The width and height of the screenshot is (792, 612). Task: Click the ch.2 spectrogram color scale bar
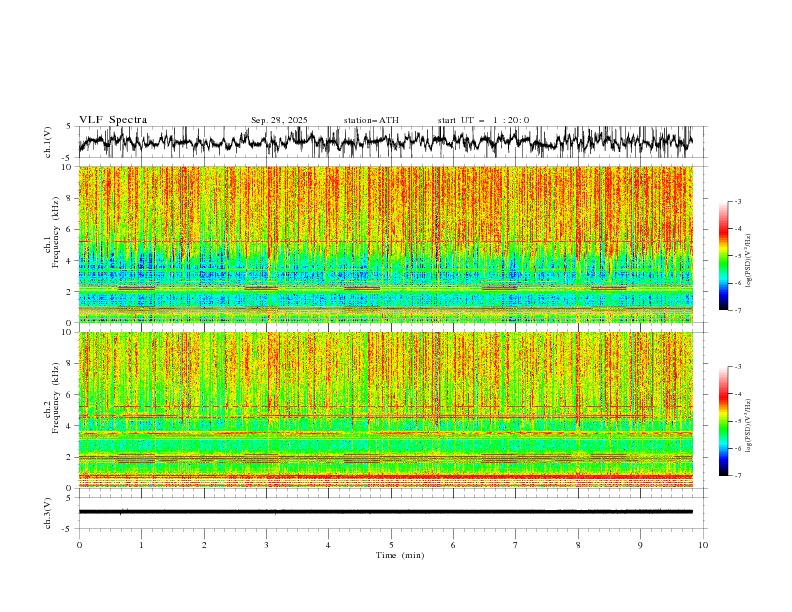pos(723,421)
